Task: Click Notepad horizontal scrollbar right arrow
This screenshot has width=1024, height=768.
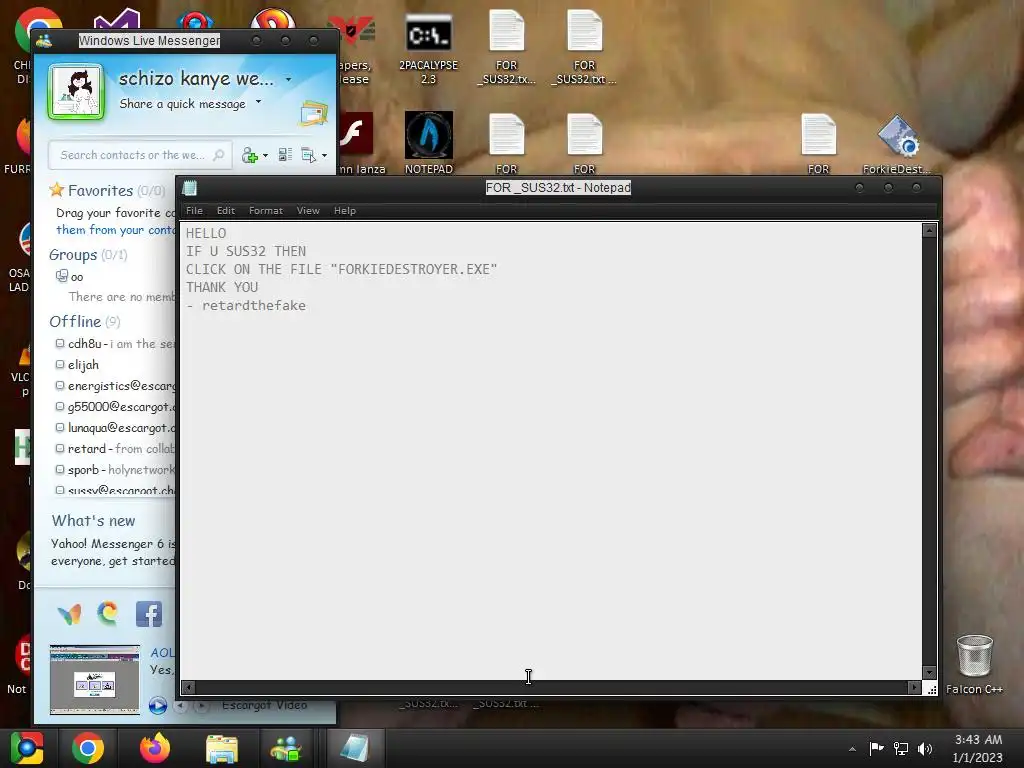Action: (914, 687)
